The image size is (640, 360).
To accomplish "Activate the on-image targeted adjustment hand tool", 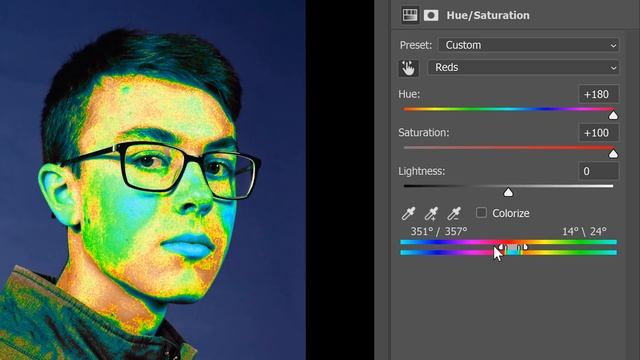I will click(408, 68).
